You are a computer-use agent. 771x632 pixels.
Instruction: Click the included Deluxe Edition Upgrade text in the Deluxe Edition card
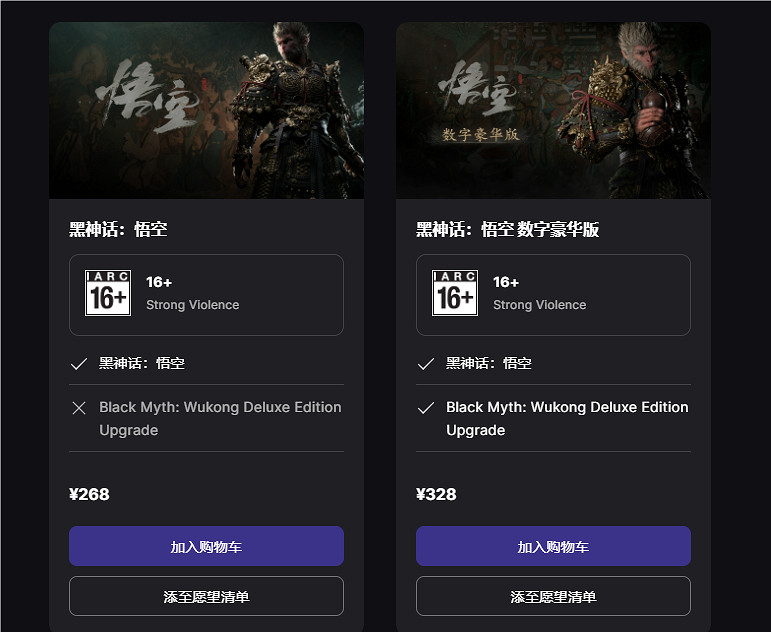coord(567,418)
